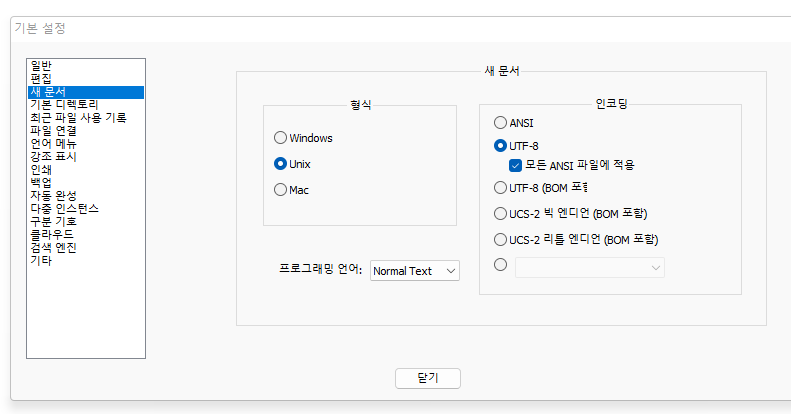Open 최근 파일 사용 기록 settings
The width and height of the screenshot is (791, 414).
[x=78, y=118]
